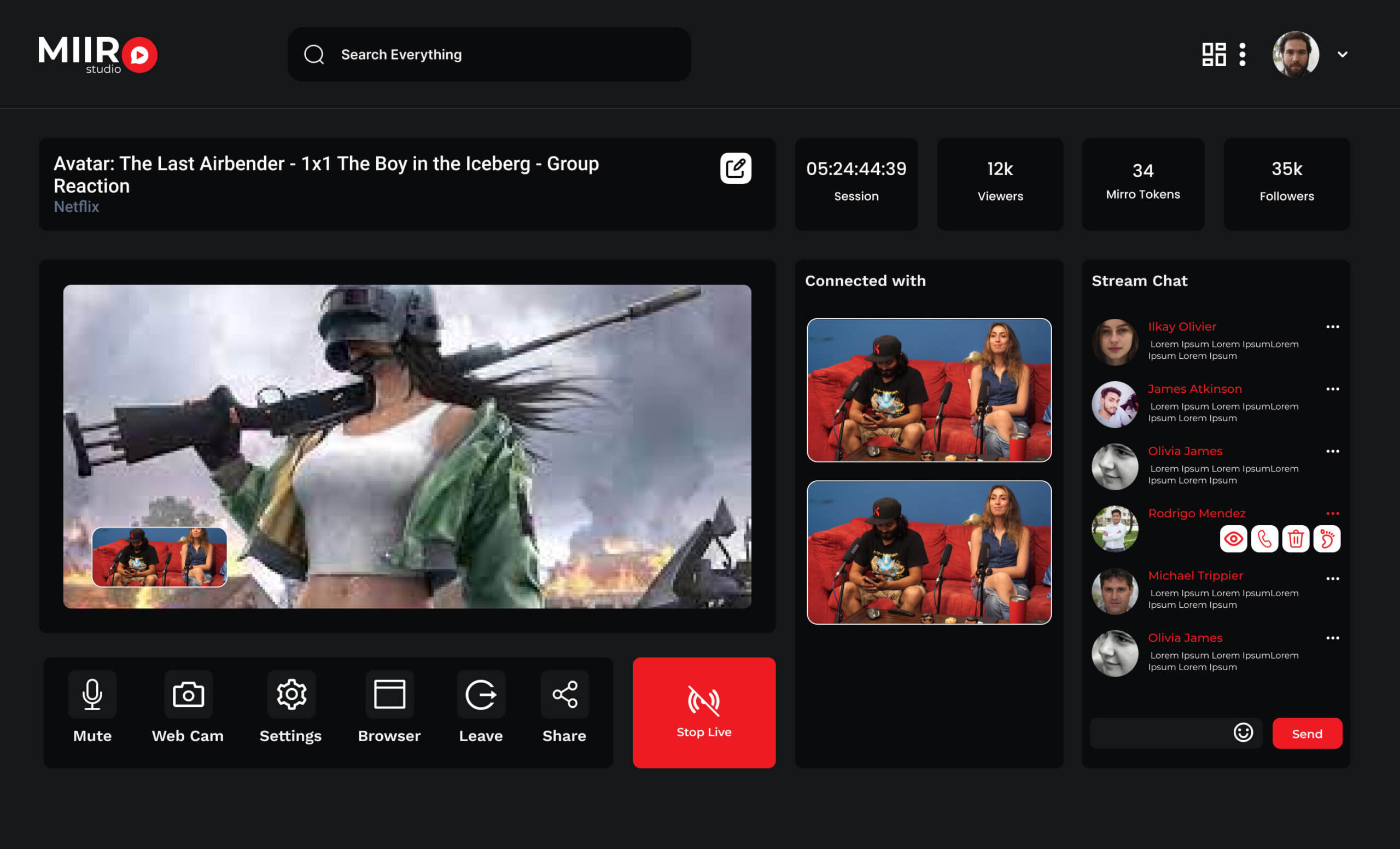
Task: Toggle the Mute microphone icon
Action: tap(92, 694)
